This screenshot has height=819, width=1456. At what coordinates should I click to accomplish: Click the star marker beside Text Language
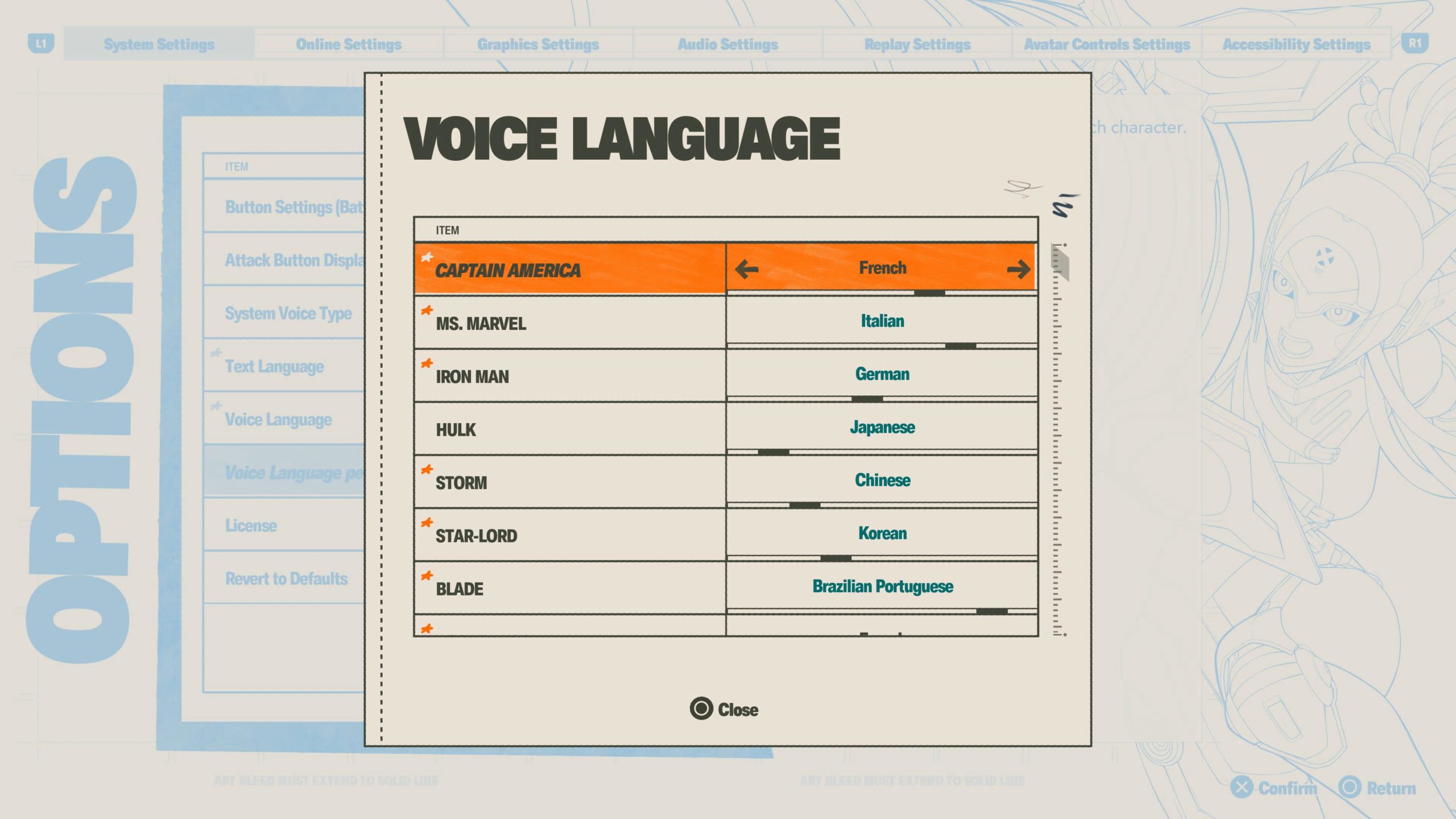pyautogui.click(x=216, y=353)
